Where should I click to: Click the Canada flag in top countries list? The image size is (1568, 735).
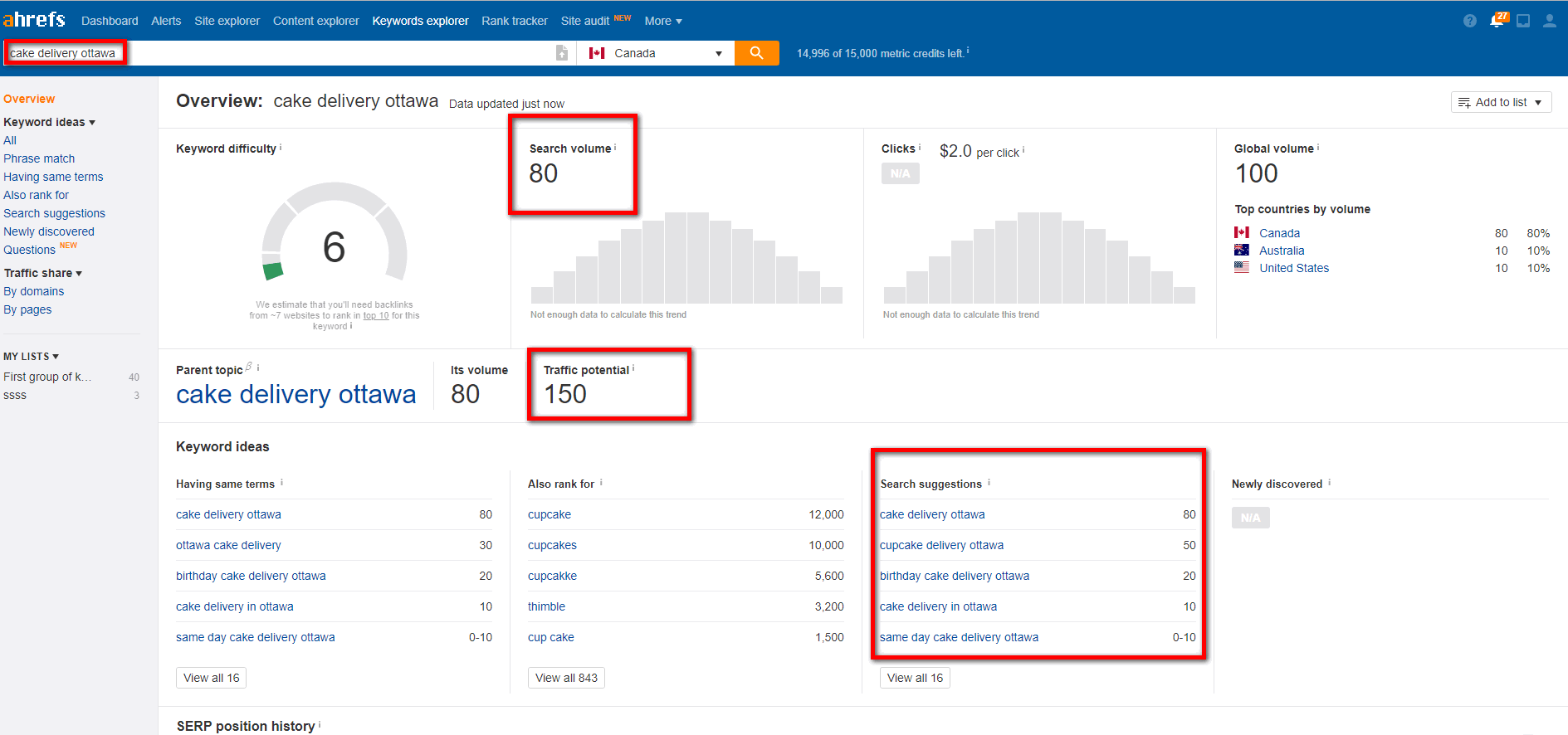point(1242,233)
